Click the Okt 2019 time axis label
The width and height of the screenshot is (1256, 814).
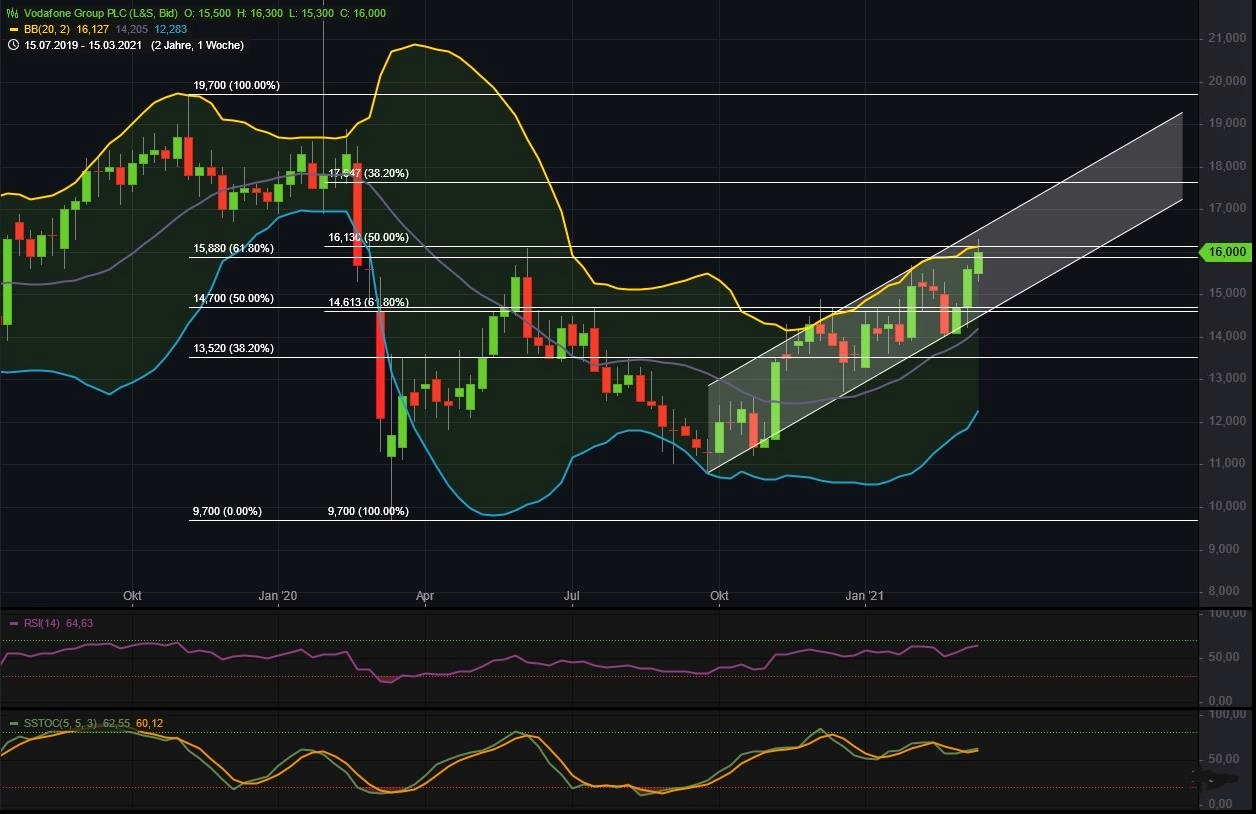(132, 596)
